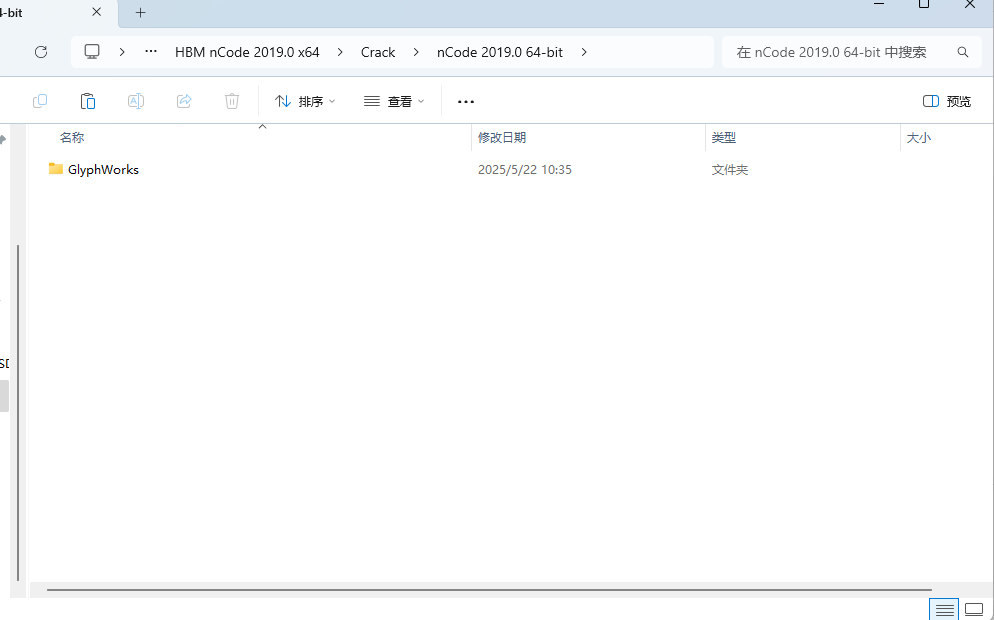This screenshot has height=620, width=994.
Task: Open the Share icon on the toolbar
Action: tap(184, 100)
